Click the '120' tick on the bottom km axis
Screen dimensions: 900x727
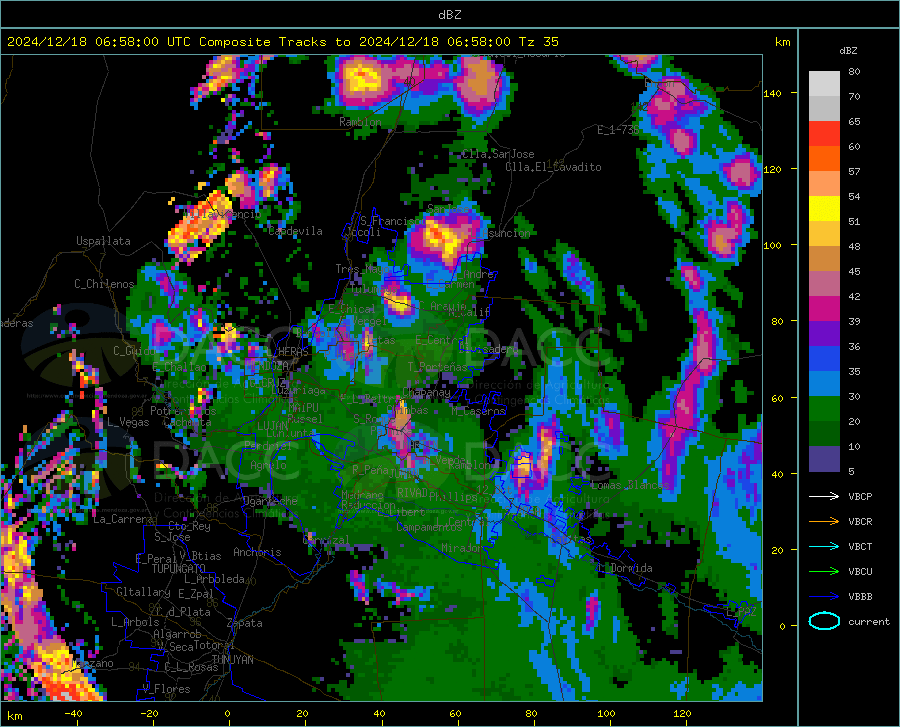(682, 713)
